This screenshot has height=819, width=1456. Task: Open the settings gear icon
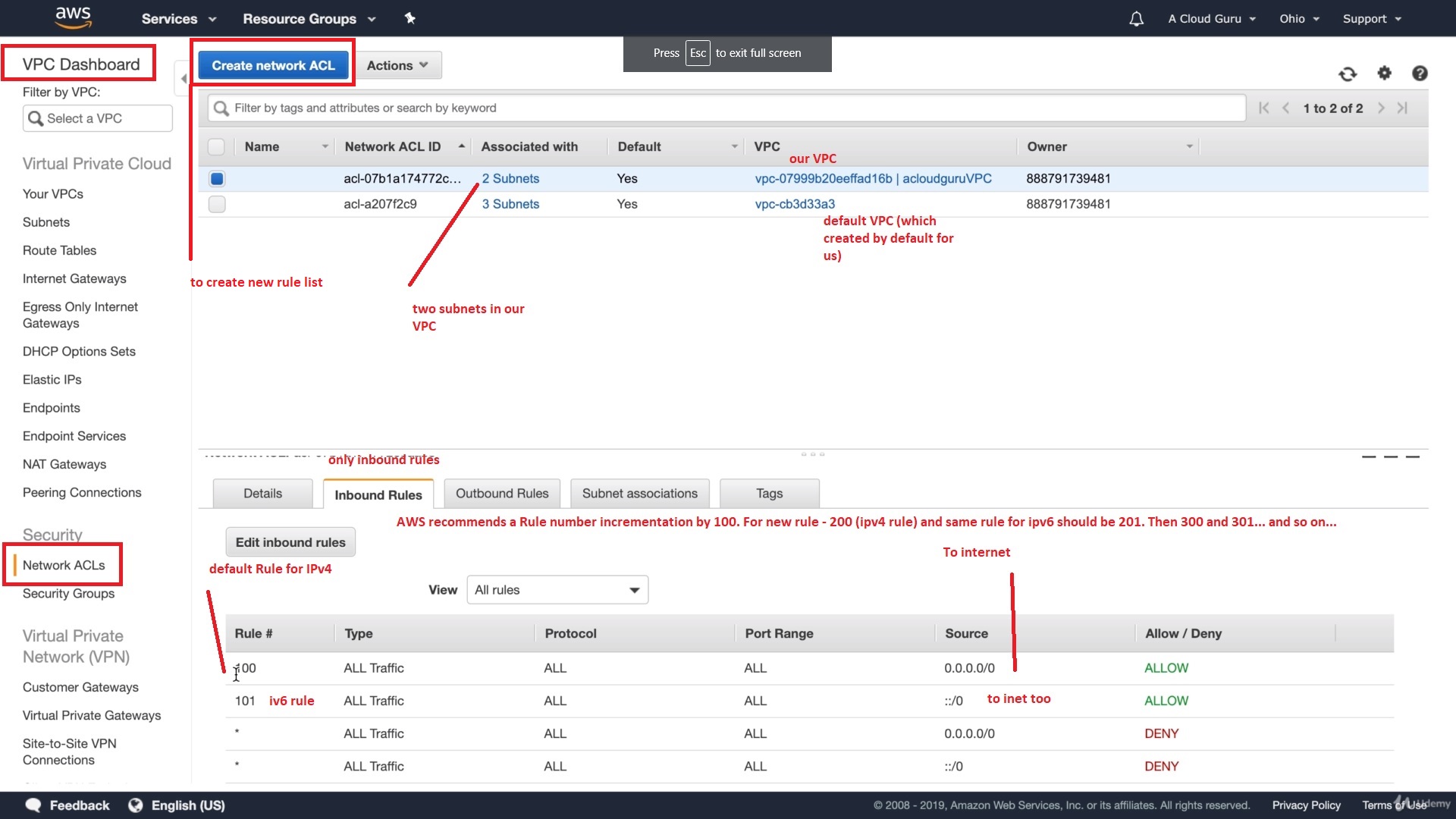point(1385,73)
